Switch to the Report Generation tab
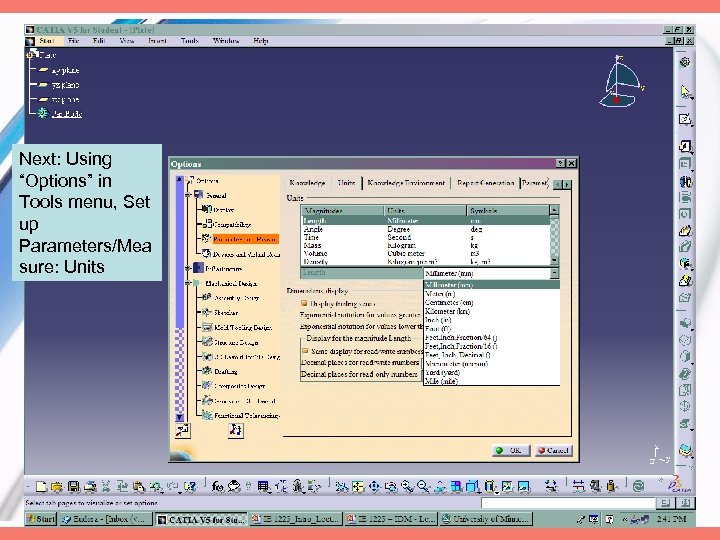 (x=485, y=183)
